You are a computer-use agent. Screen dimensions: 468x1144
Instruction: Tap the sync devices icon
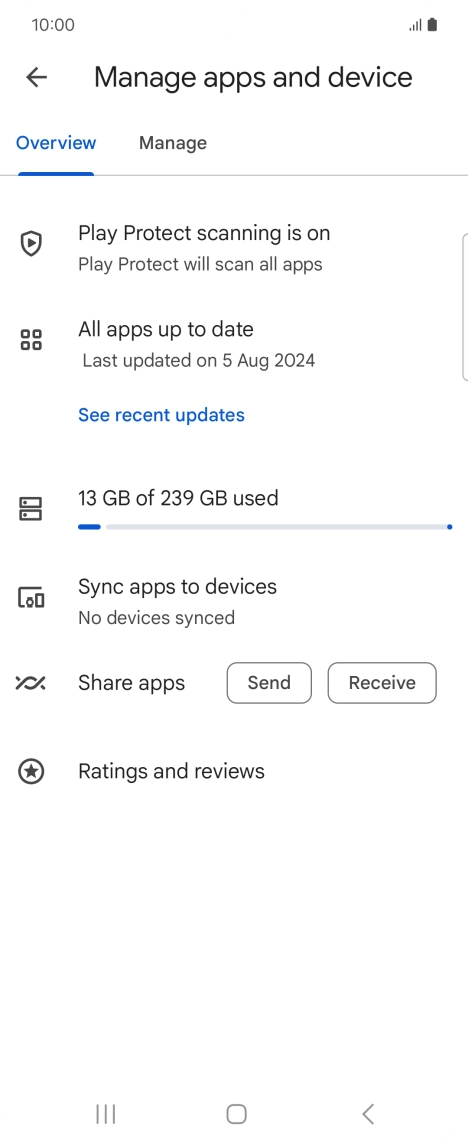click(x=31, y=598)
